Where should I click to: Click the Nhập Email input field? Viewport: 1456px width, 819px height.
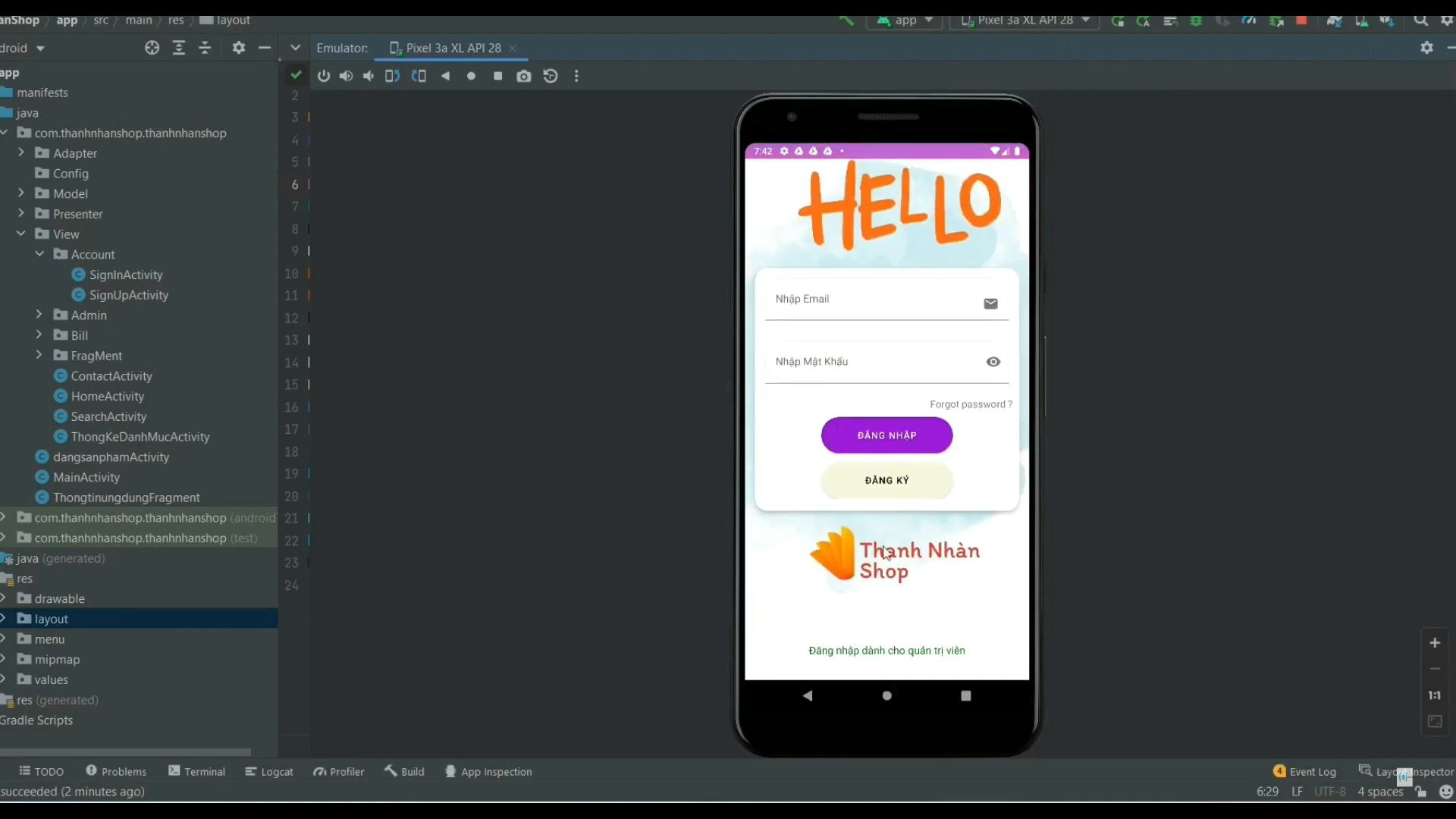886,301
